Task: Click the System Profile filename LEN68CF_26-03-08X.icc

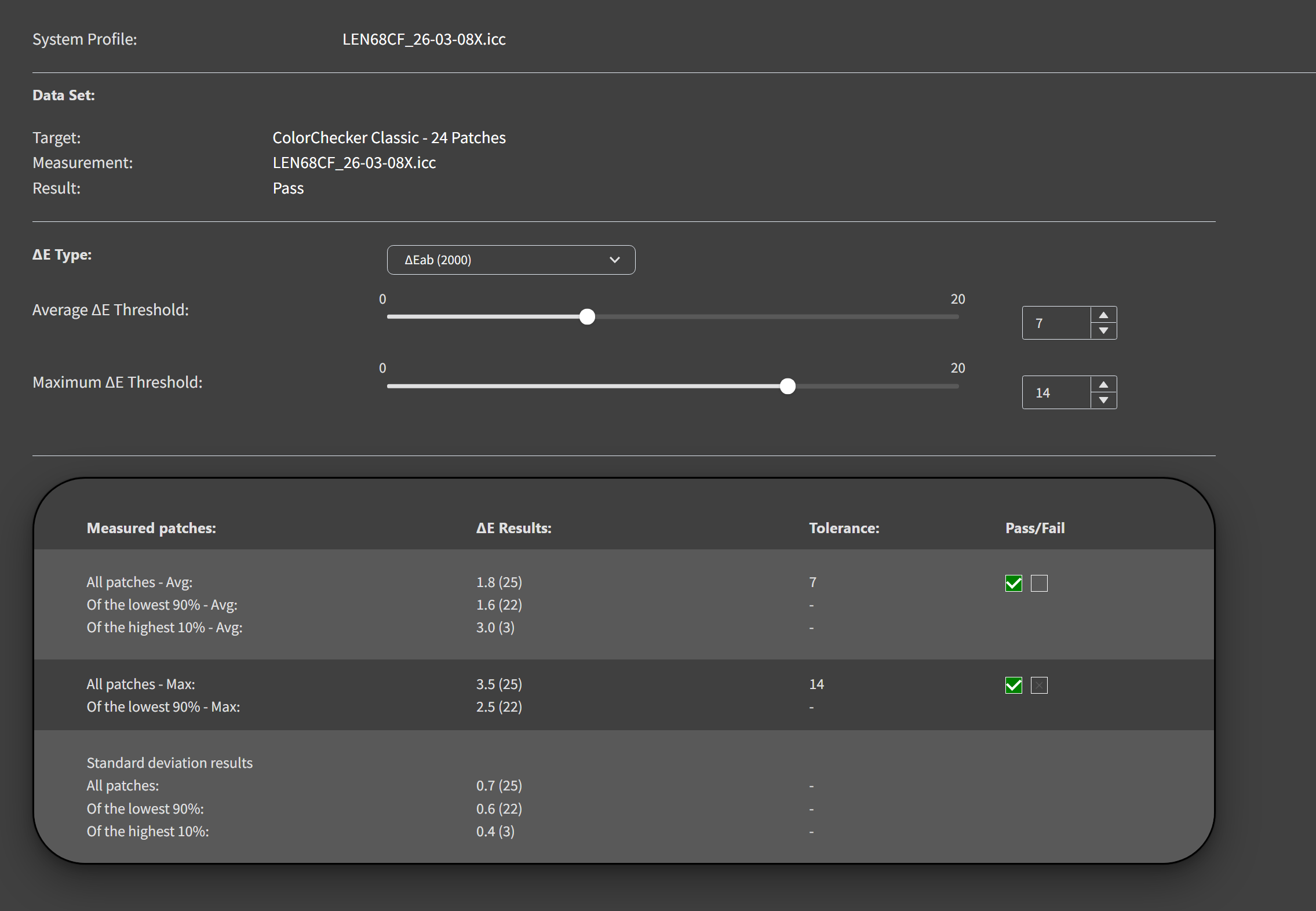Action: click(x=424, y=39)
